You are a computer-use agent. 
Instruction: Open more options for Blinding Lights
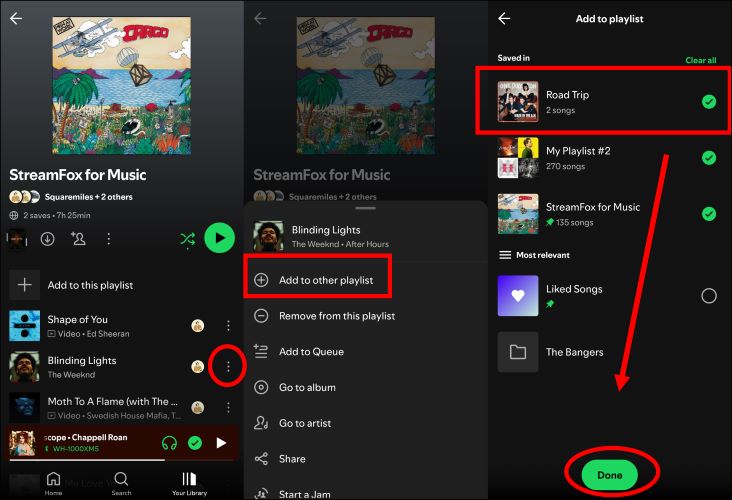(x=228, y=366)
